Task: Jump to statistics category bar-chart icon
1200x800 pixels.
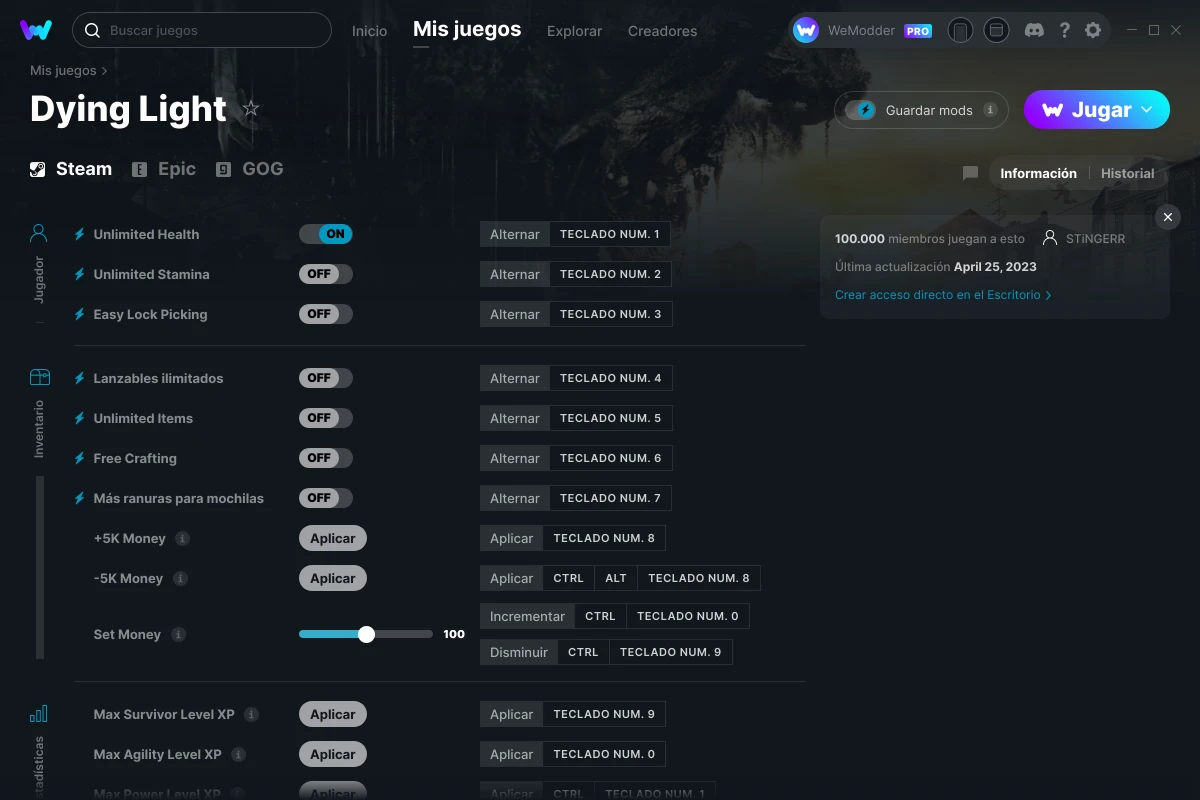Action: point(39,714)
